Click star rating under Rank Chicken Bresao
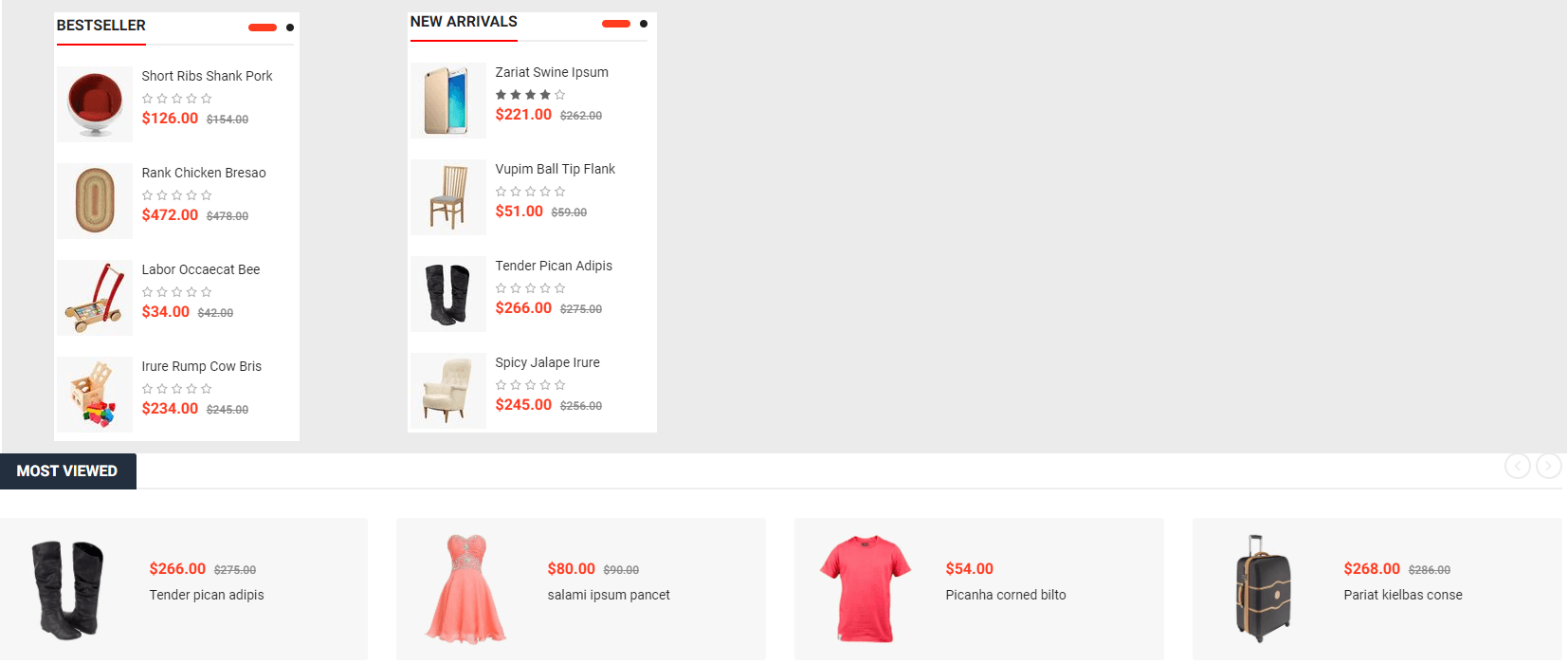Viewport: 1568px width, 664px height. pos(176,195)
